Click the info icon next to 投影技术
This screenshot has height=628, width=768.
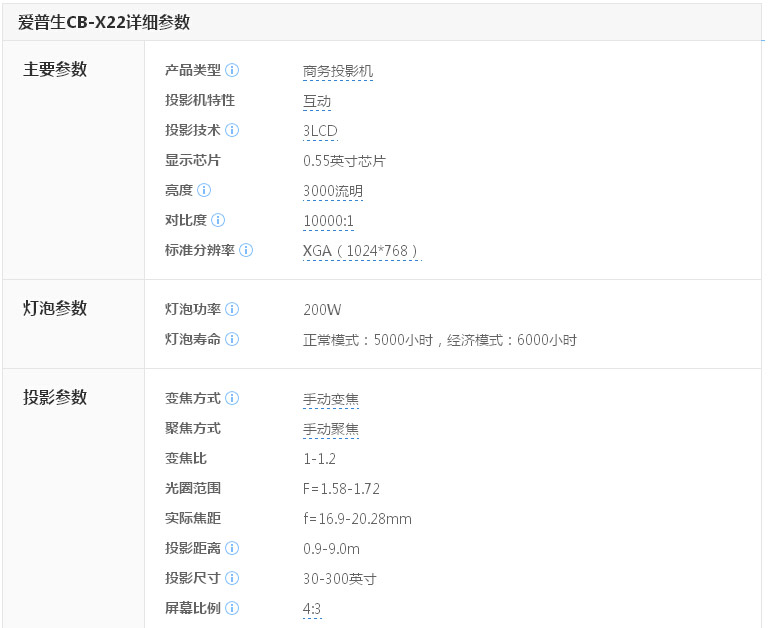coord(232,130)
